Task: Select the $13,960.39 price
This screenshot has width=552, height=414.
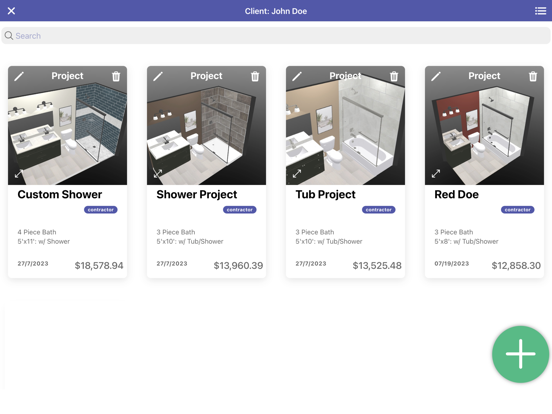Action: [238, 265]
